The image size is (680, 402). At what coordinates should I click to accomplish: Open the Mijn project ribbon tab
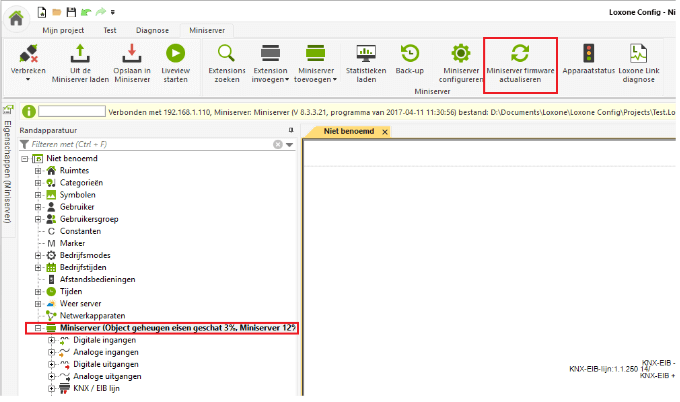coord(63,31)
